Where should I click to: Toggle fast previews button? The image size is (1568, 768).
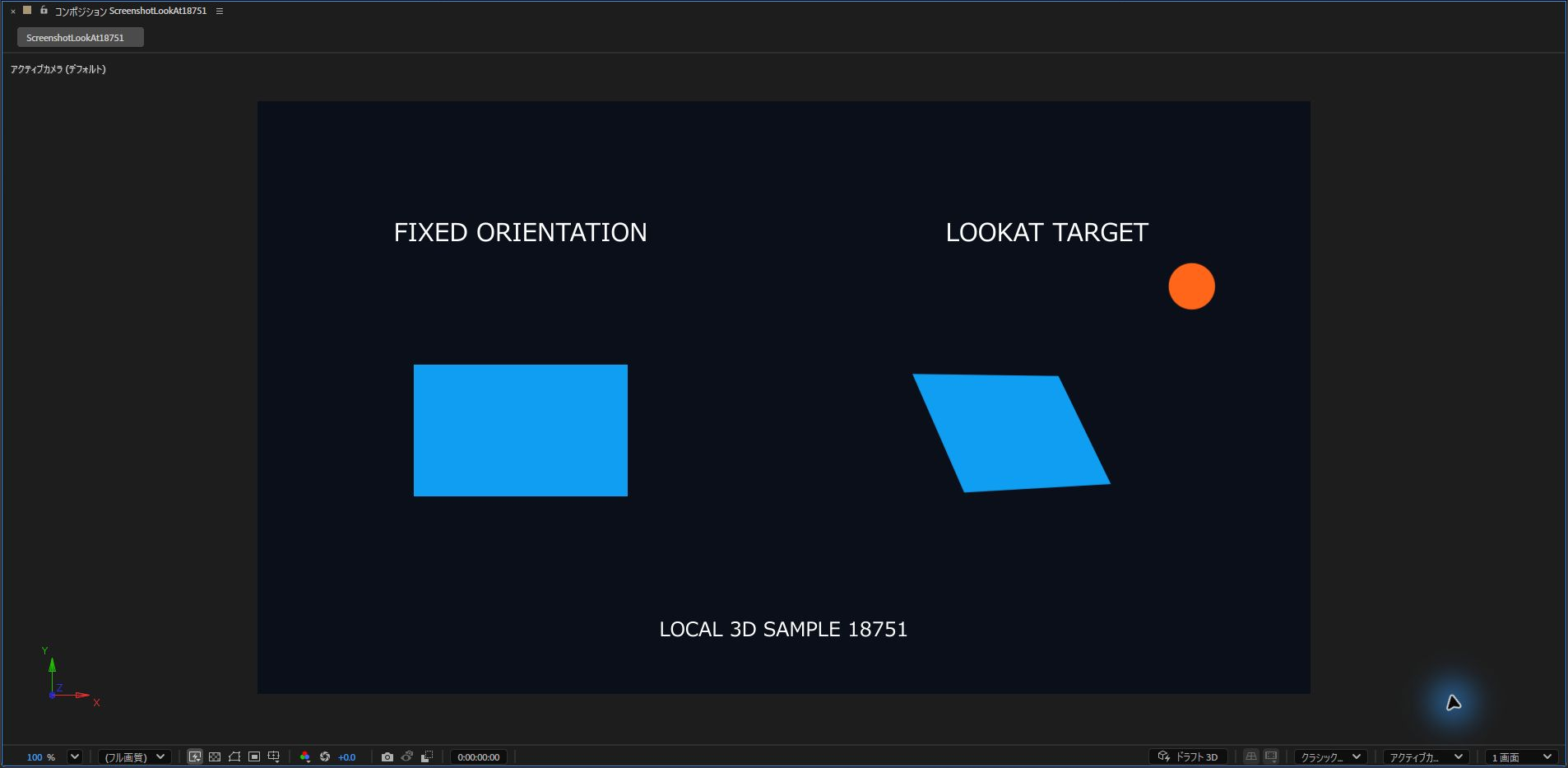coord(195,756)
